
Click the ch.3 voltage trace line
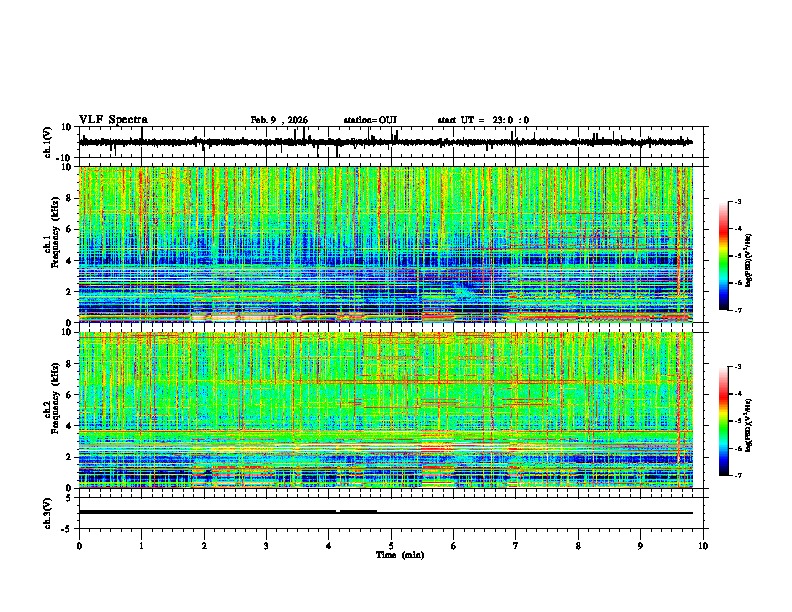(x=386, y=512)
